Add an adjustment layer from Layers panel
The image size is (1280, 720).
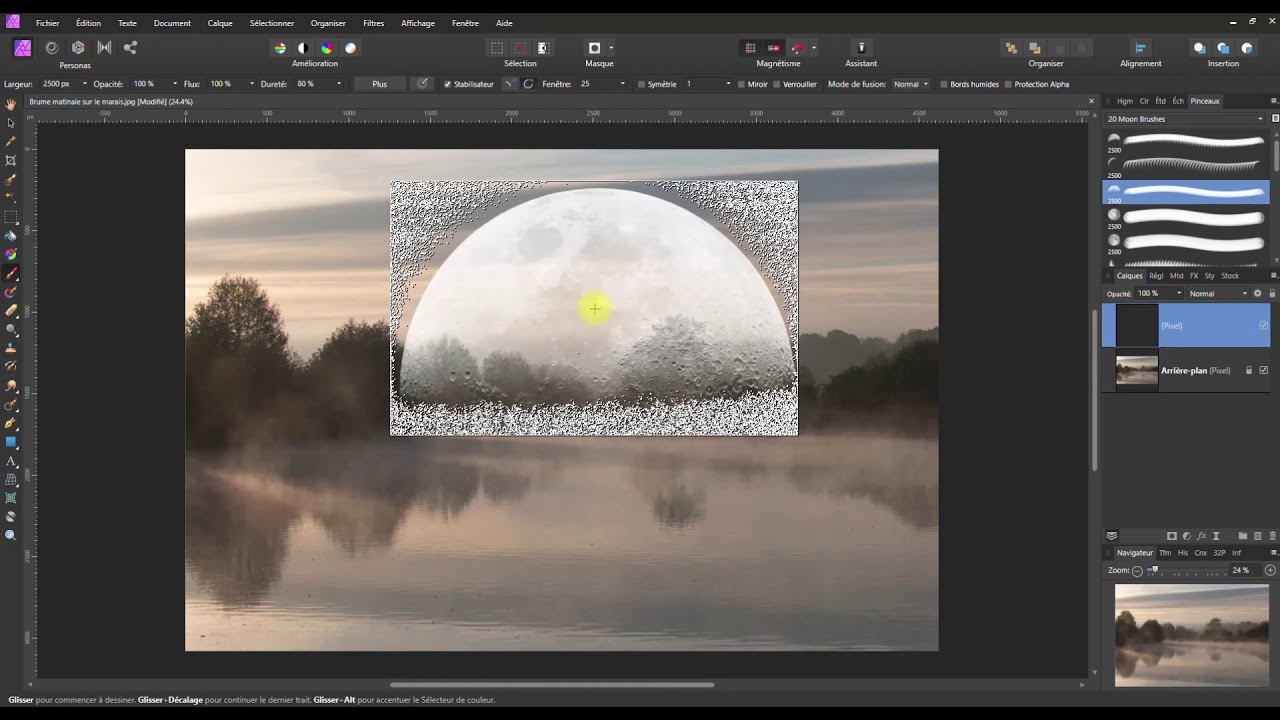pyautogui.click(x=1187, y=536)
